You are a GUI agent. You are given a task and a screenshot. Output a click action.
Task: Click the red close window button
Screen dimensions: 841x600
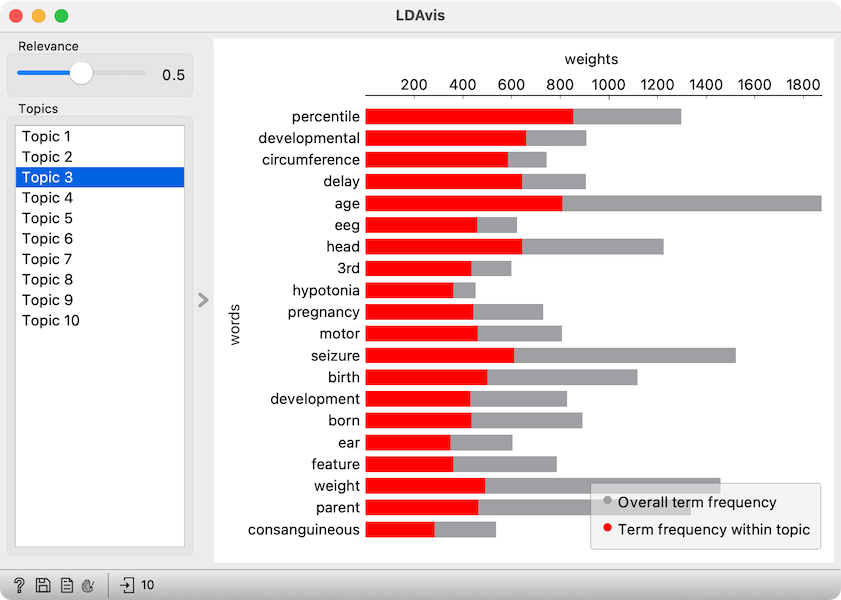click(x=16, y=16)
